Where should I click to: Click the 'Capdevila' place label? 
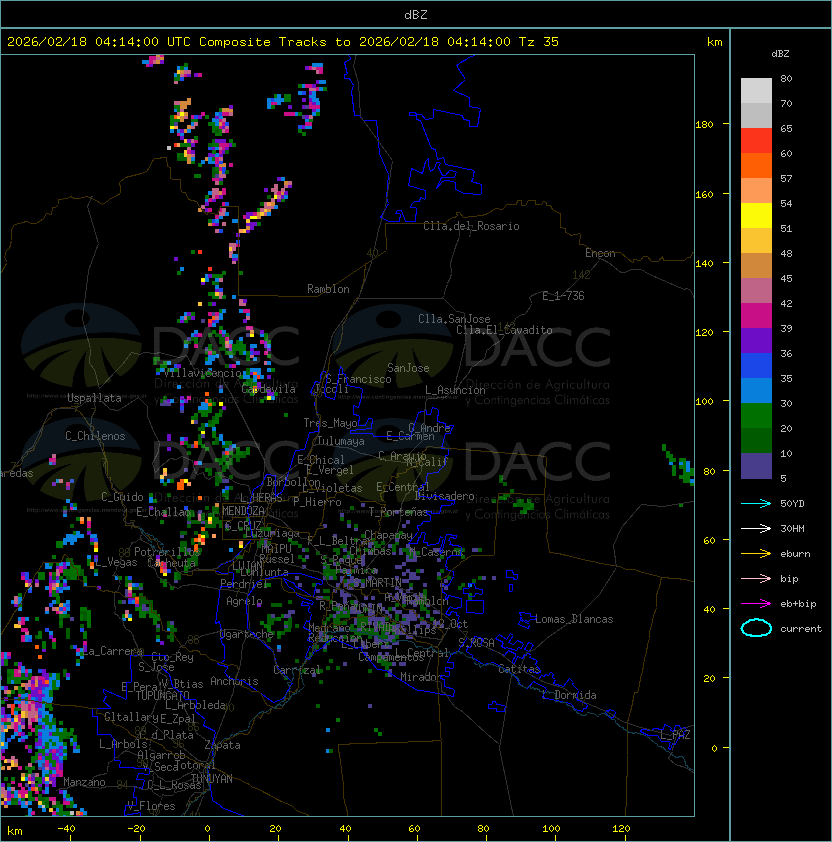(x=269, y=389)
